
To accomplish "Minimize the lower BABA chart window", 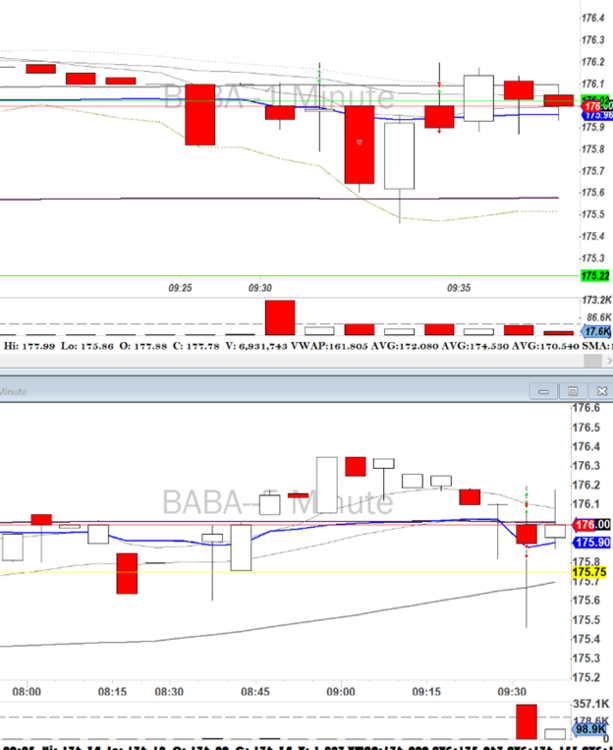I will coord(546,392).
